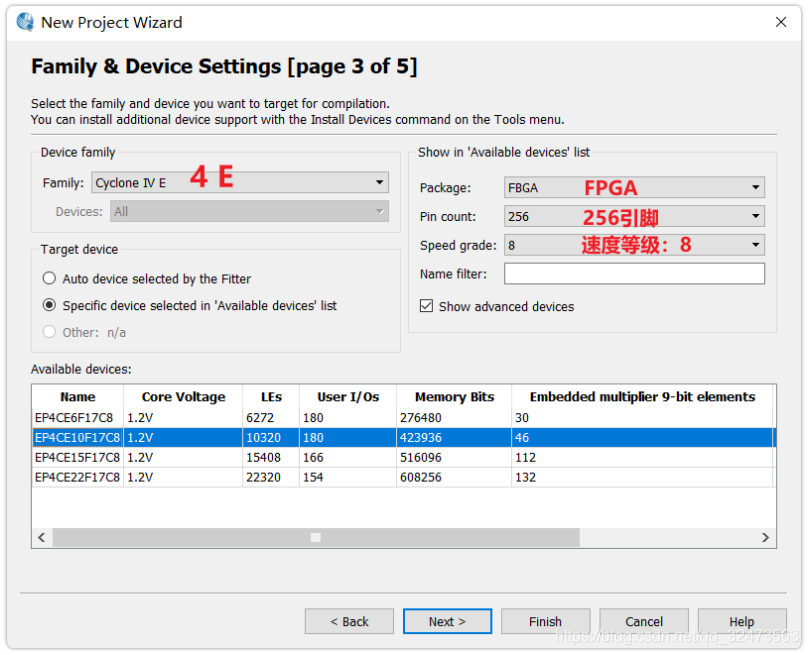Click the Finish button

click(x=545, y=621)
